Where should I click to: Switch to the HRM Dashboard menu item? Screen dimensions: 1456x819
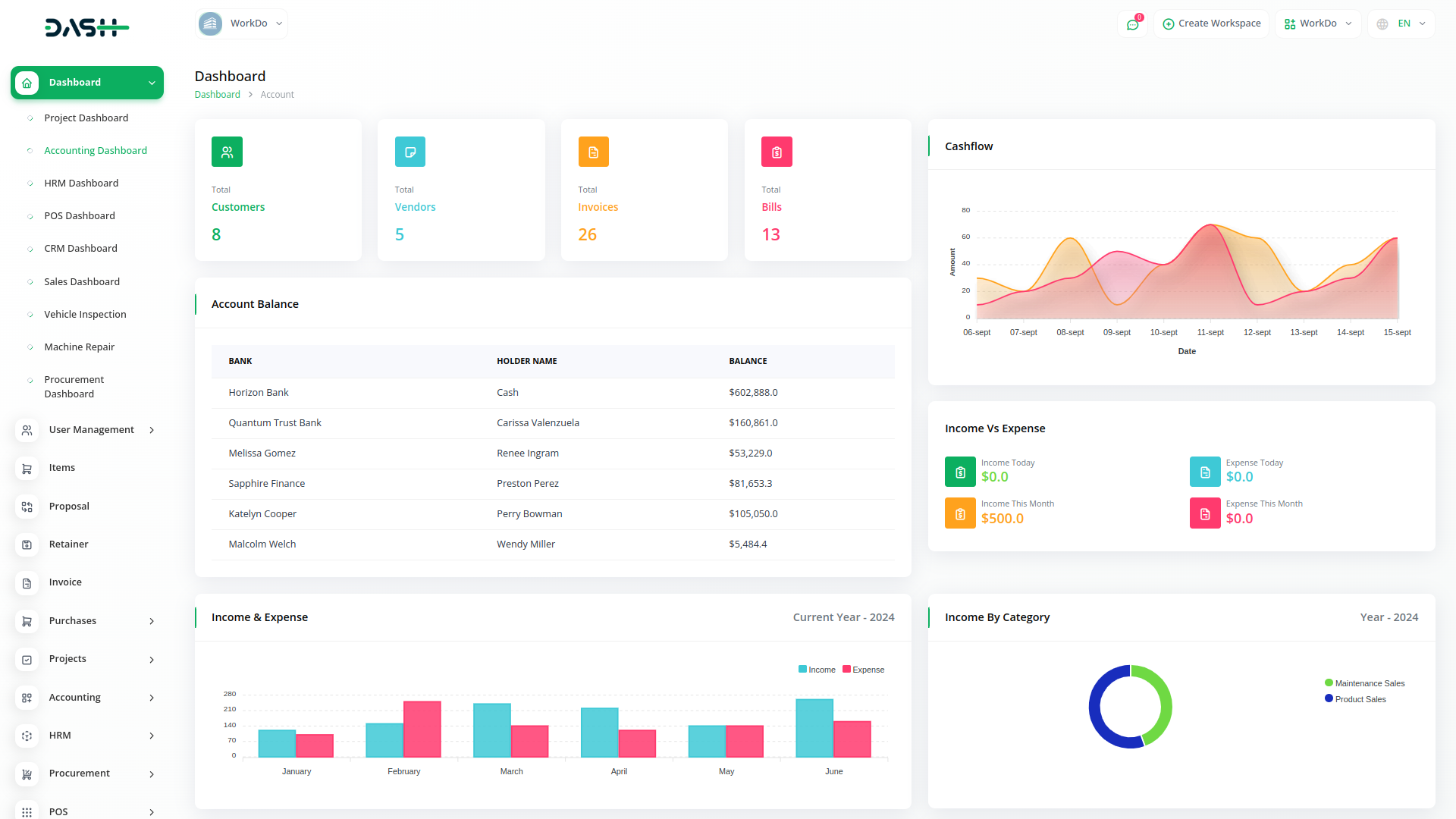81,183
